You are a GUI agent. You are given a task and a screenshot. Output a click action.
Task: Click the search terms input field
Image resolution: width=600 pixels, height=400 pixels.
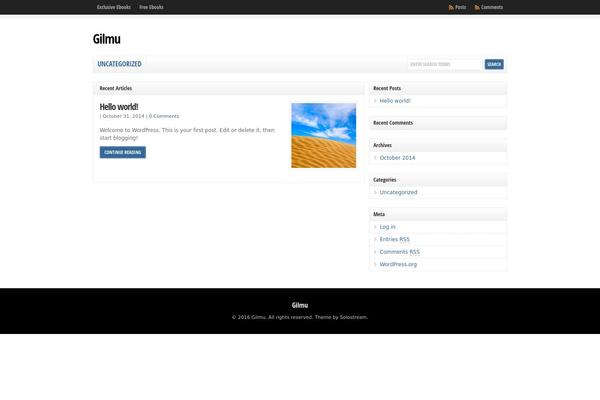445,64
